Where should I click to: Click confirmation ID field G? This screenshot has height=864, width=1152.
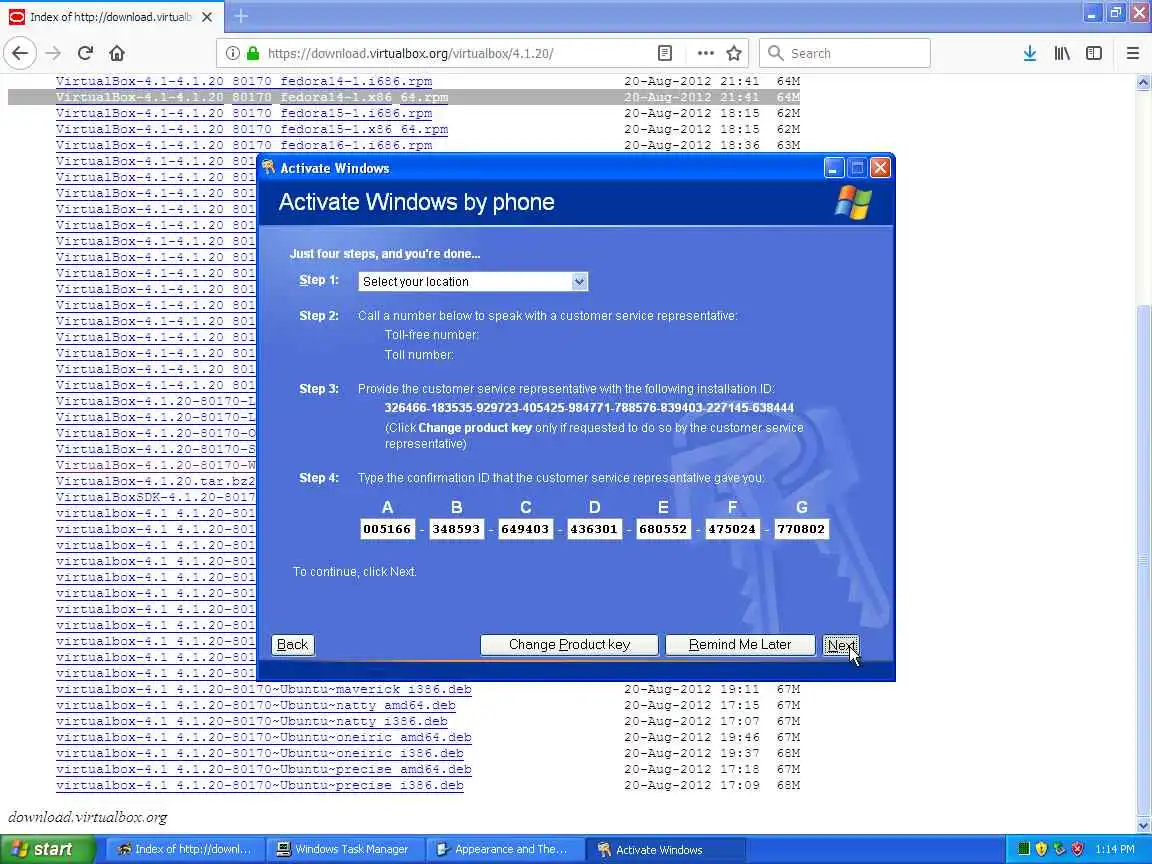802,529
